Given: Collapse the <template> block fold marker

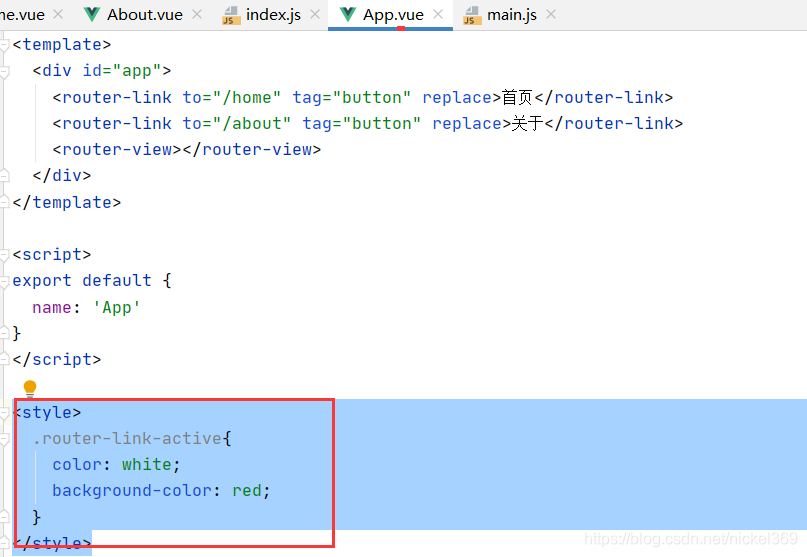Looking at the screenshot, I should coord(4,45).
